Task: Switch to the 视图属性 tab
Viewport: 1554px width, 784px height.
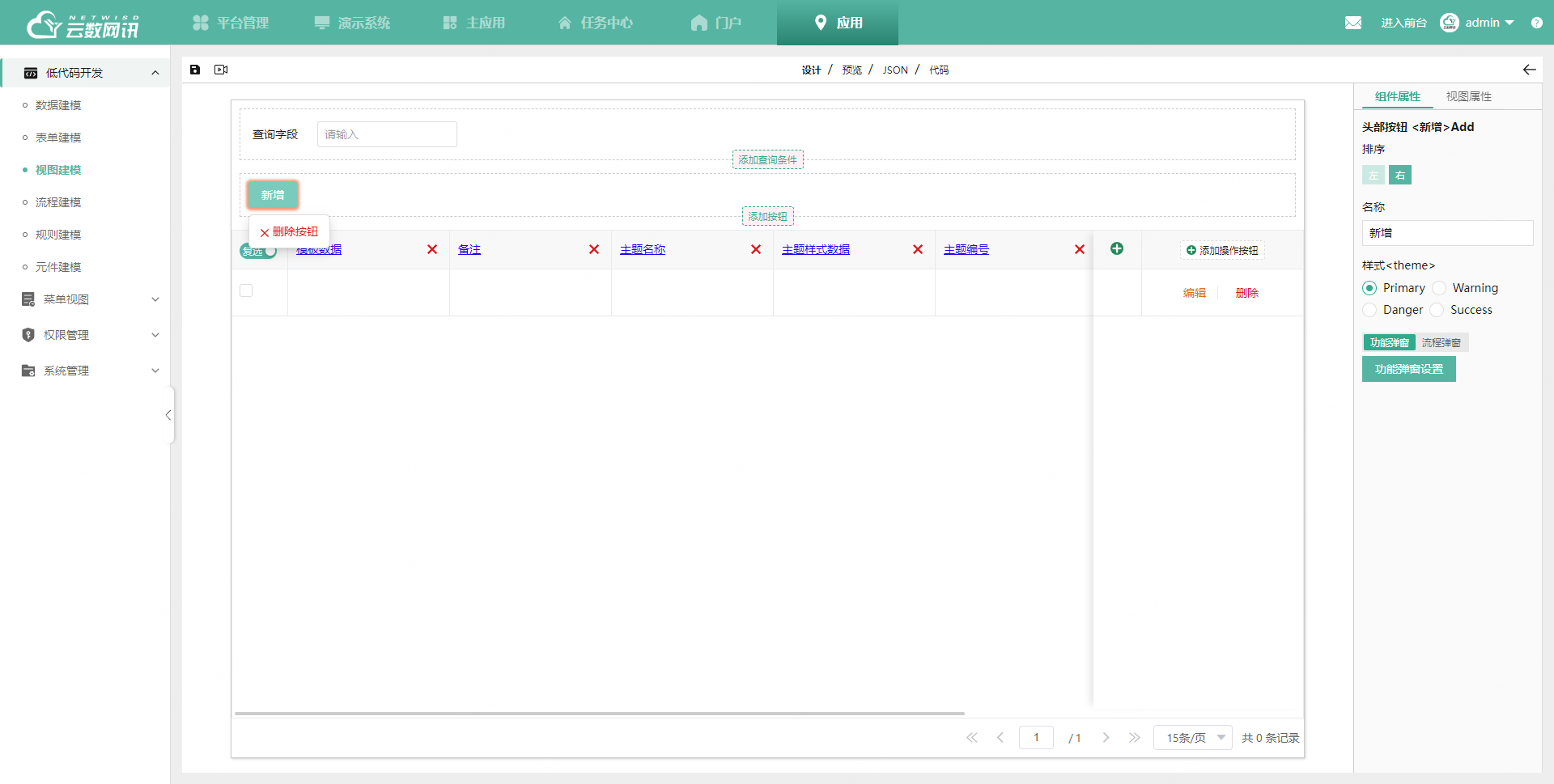Action: (x=1468, y=96)
